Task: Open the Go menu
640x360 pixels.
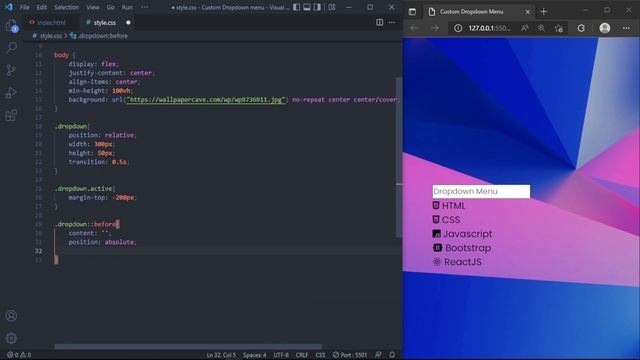Action: [x=111, y=7]
